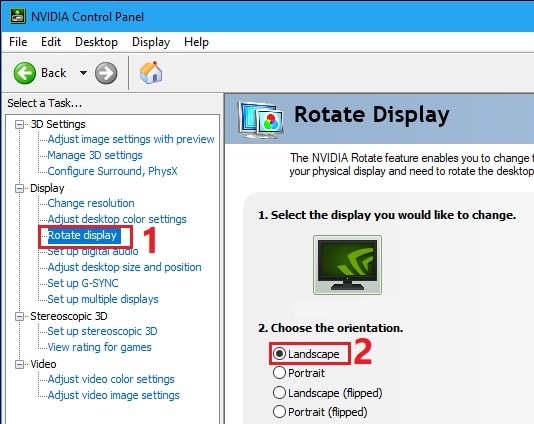
Task: Click the green Back arrow icon
Action: point(25,73)
